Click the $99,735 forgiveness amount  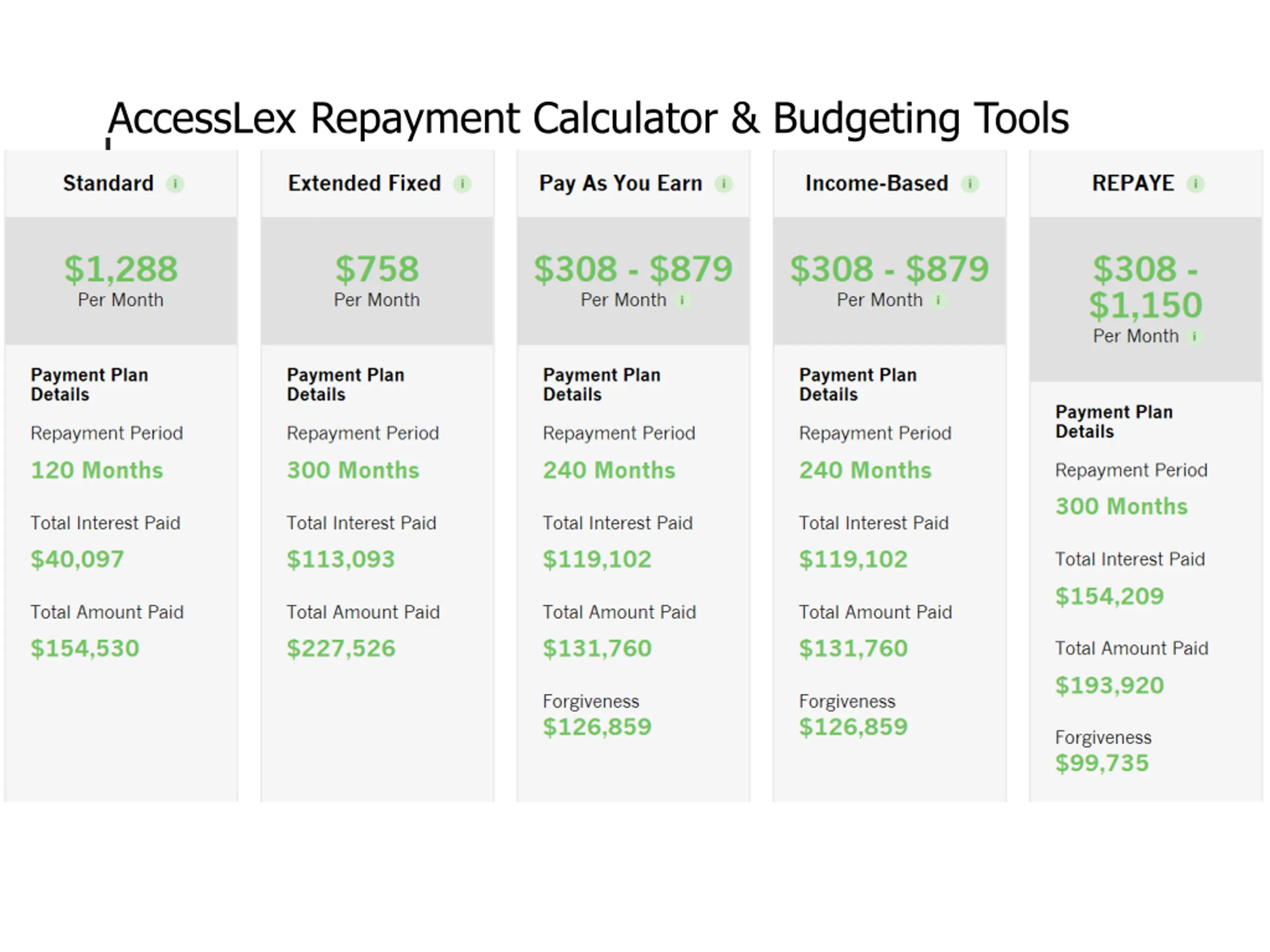1102,763
